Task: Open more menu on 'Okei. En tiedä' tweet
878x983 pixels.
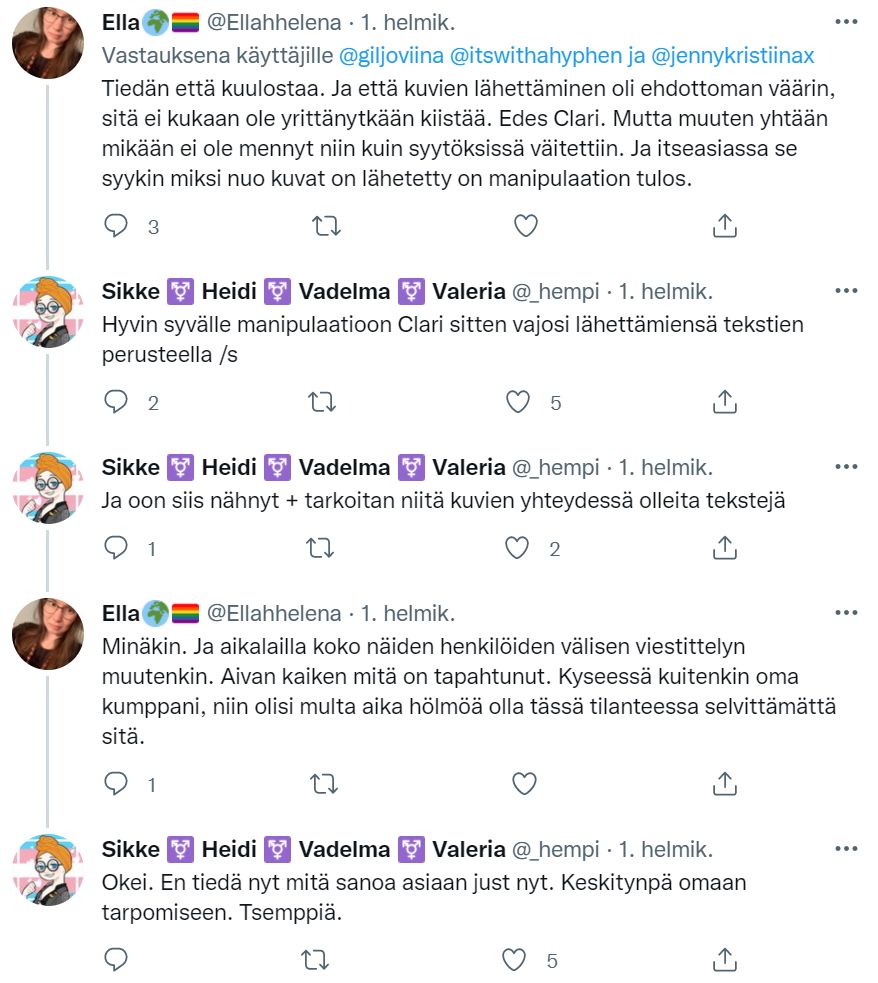Action: (x=846, y=849)
